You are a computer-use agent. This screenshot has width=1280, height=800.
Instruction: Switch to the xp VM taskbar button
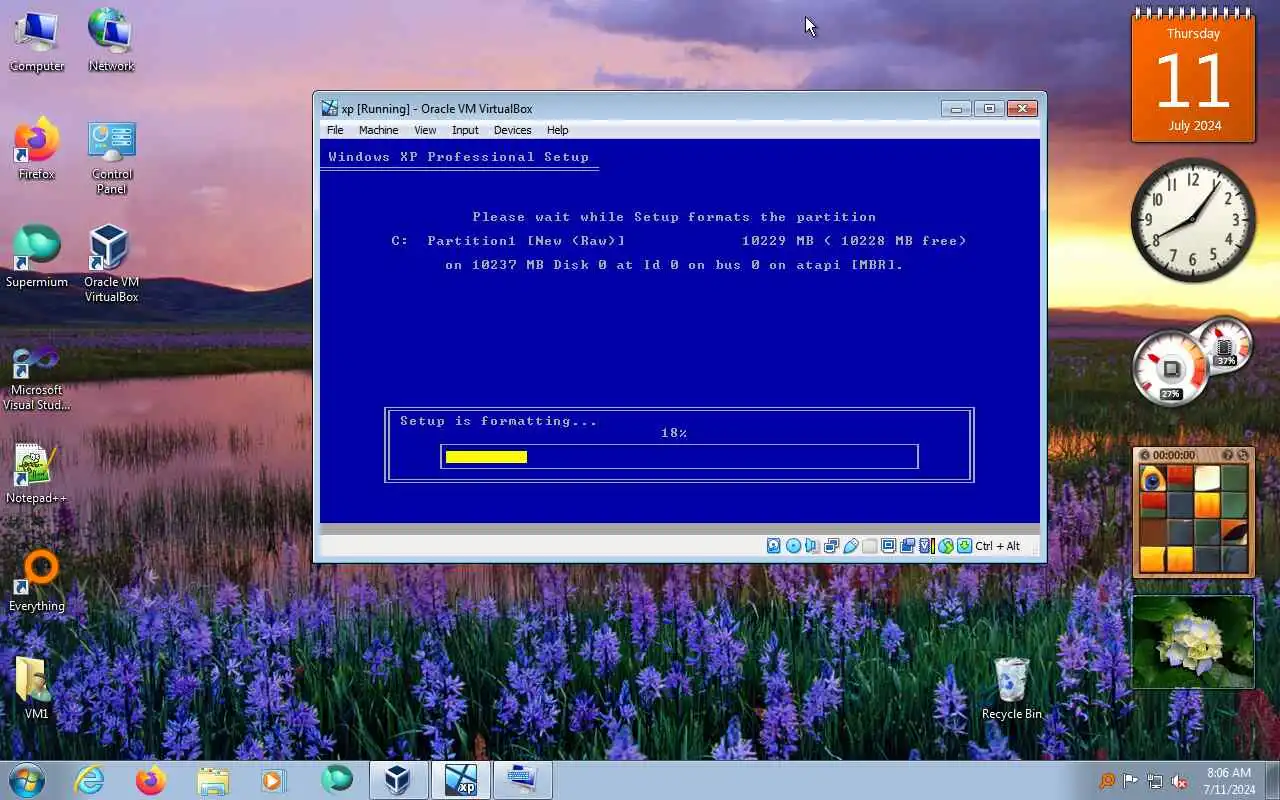pyautogui.click(x=461, y=780)
